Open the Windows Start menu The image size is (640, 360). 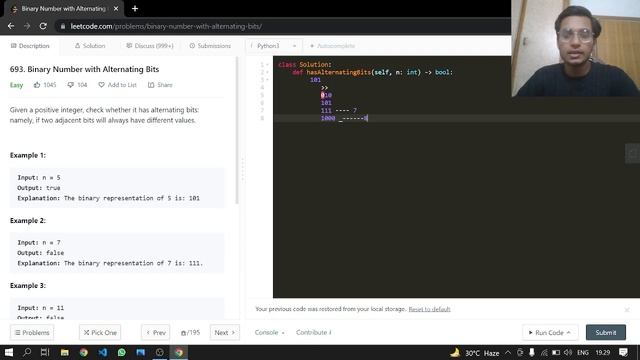point(9,353)
